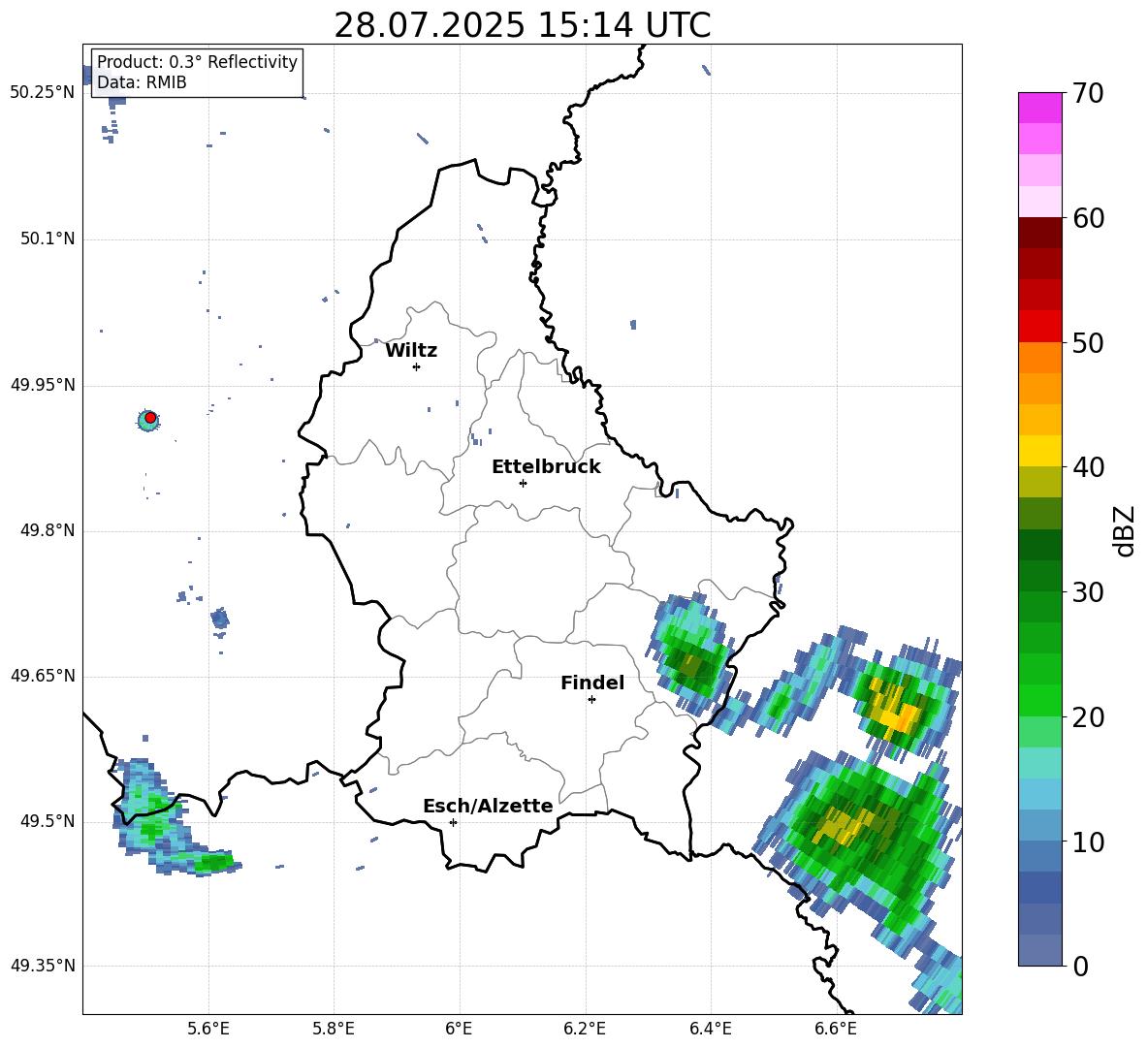
Task: Click the bright red colorbar segment near 50
Action: (1039, 327)
